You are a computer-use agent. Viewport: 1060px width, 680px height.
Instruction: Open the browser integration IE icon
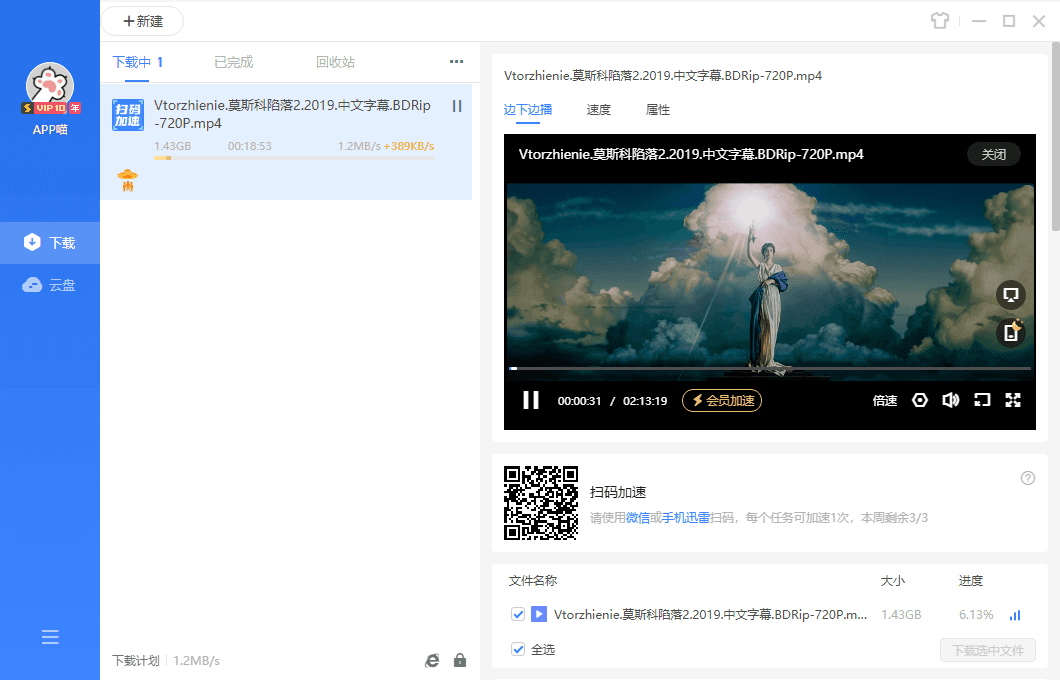pos(432,660)
